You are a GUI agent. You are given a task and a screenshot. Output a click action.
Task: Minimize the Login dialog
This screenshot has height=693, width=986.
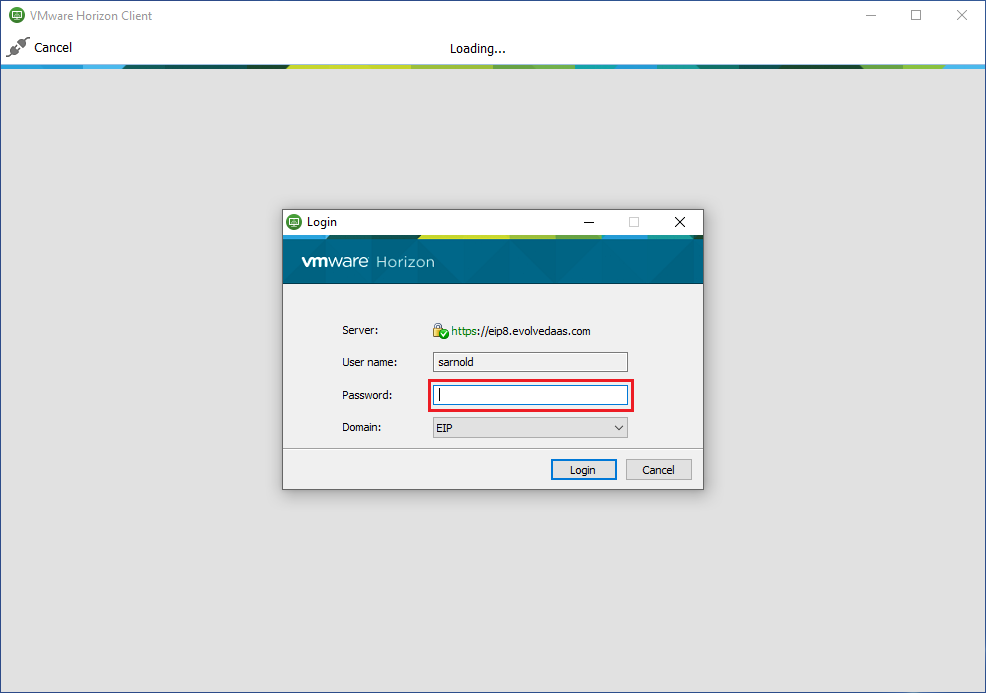tap(587, 222)
